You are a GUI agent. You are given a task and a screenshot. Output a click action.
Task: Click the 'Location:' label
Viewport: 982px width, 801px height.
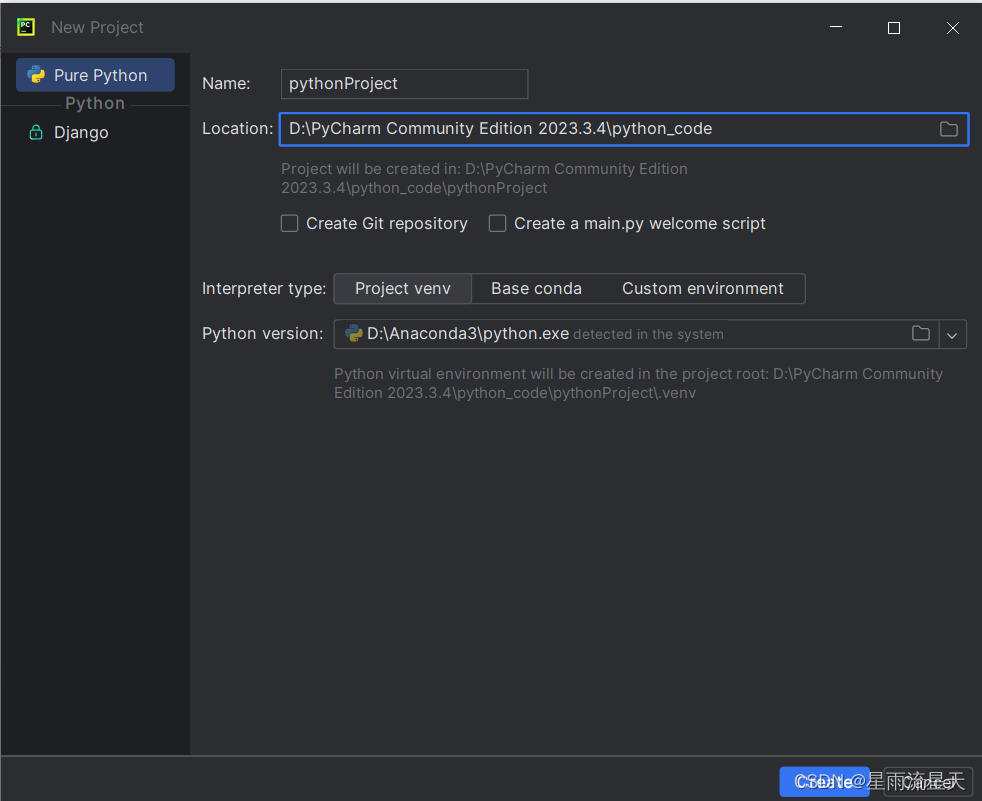click(x=237, y=129)
